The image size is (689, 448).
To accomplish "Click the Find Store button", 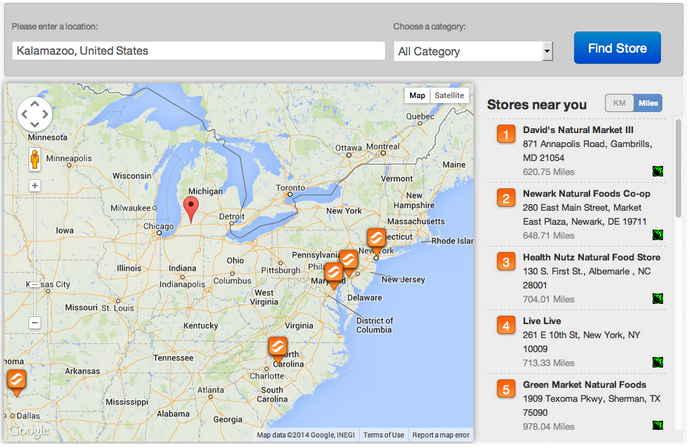I will [617, 48].
